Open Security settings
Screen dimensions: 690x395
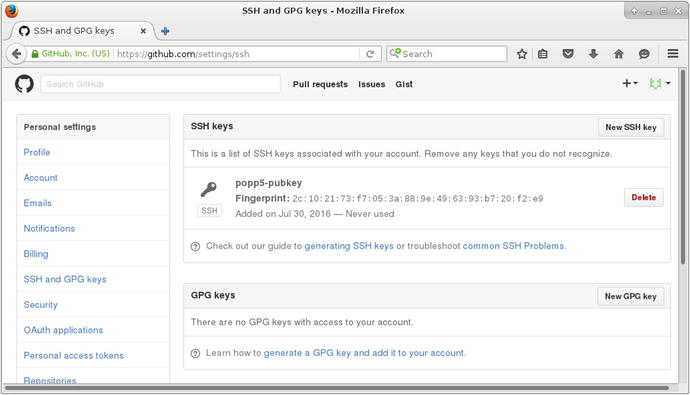40,305
